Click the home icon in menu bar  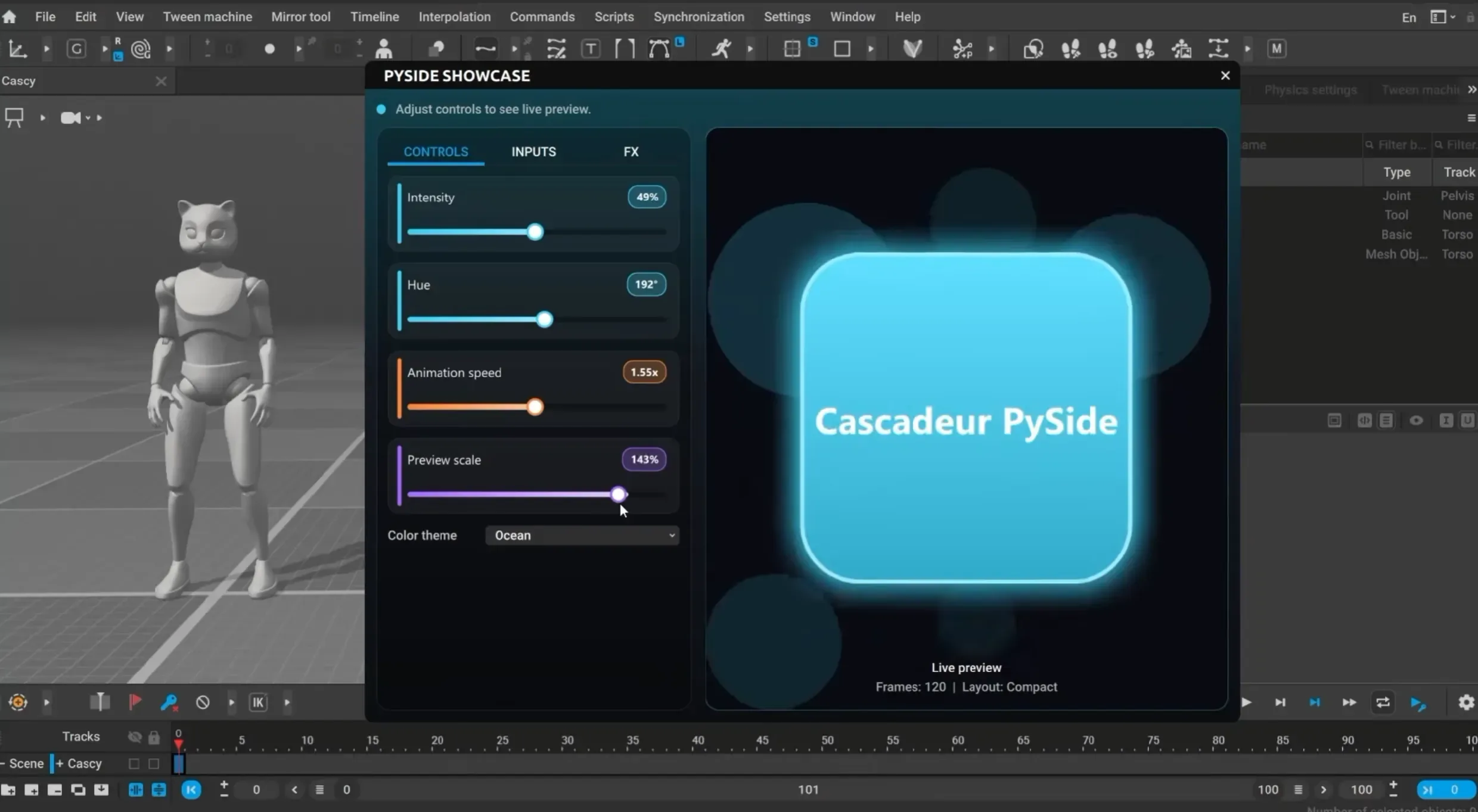(9, 17)
